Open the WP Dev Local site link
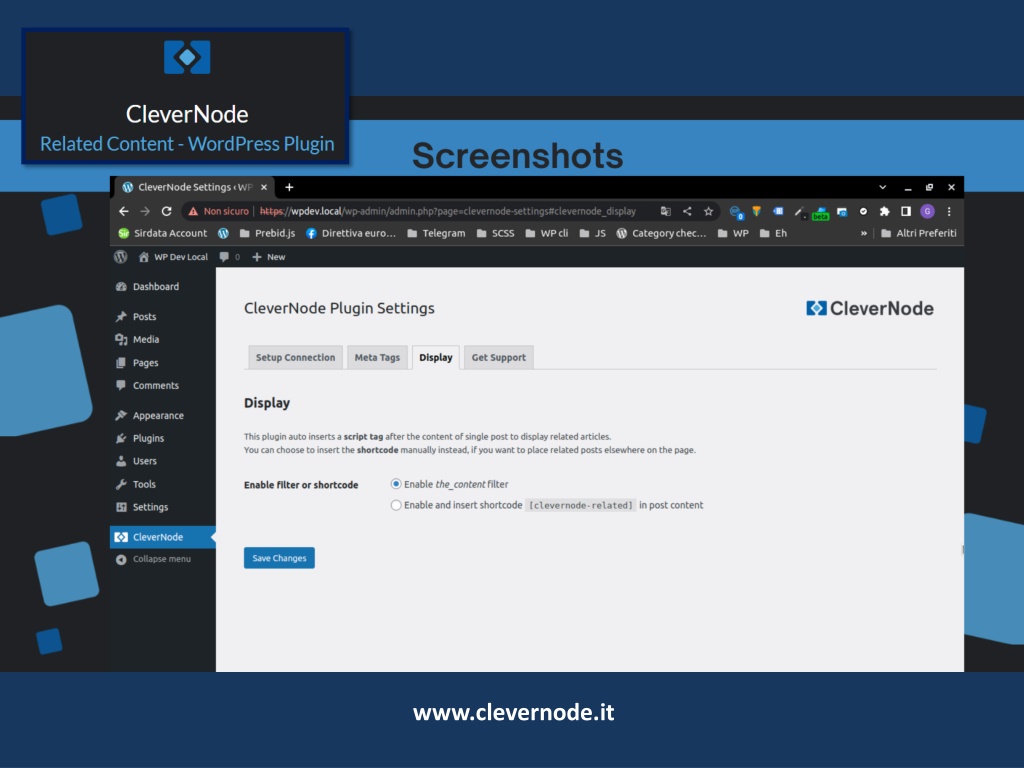This screenshot has height=768, width=1024. (x=173, y=257)
